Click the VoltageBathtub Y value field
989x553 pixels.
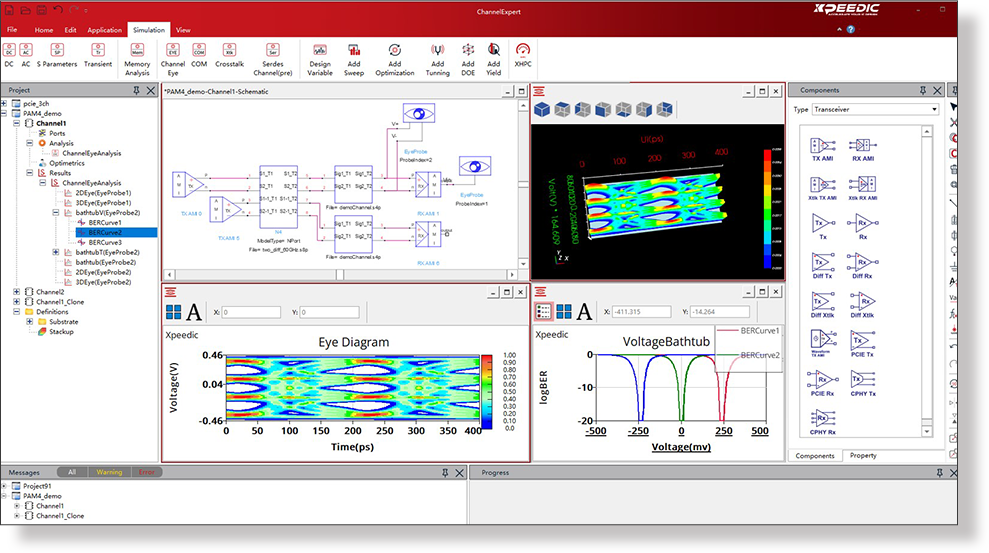click(x=719, y=311)
